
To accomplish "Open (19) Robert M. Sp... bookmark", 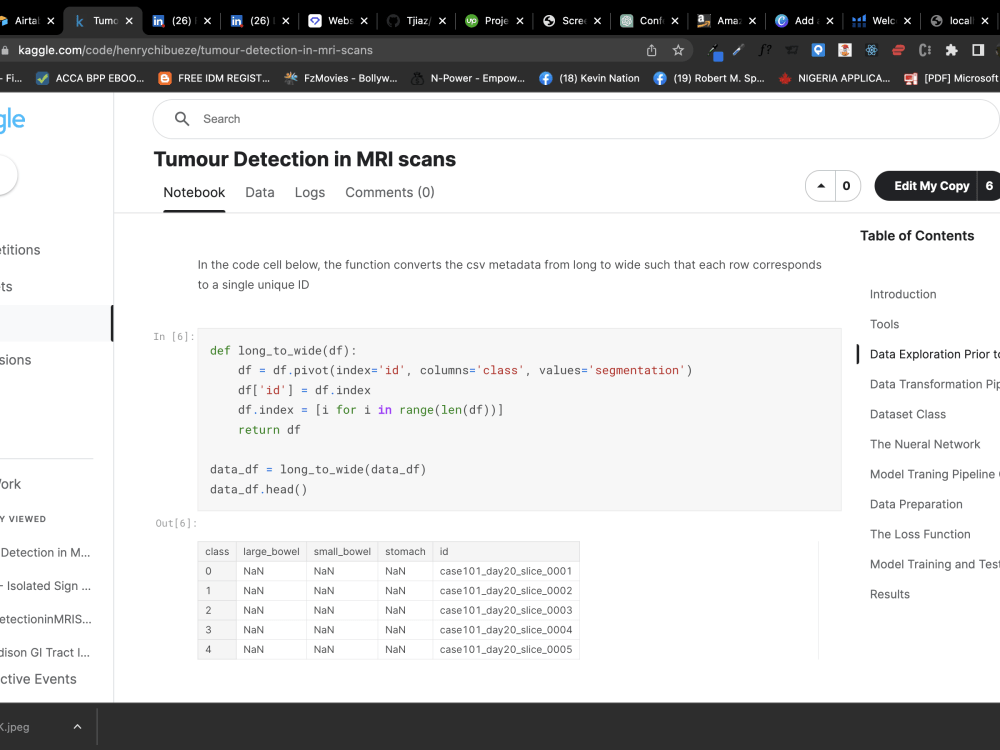I will coord(709,78).
